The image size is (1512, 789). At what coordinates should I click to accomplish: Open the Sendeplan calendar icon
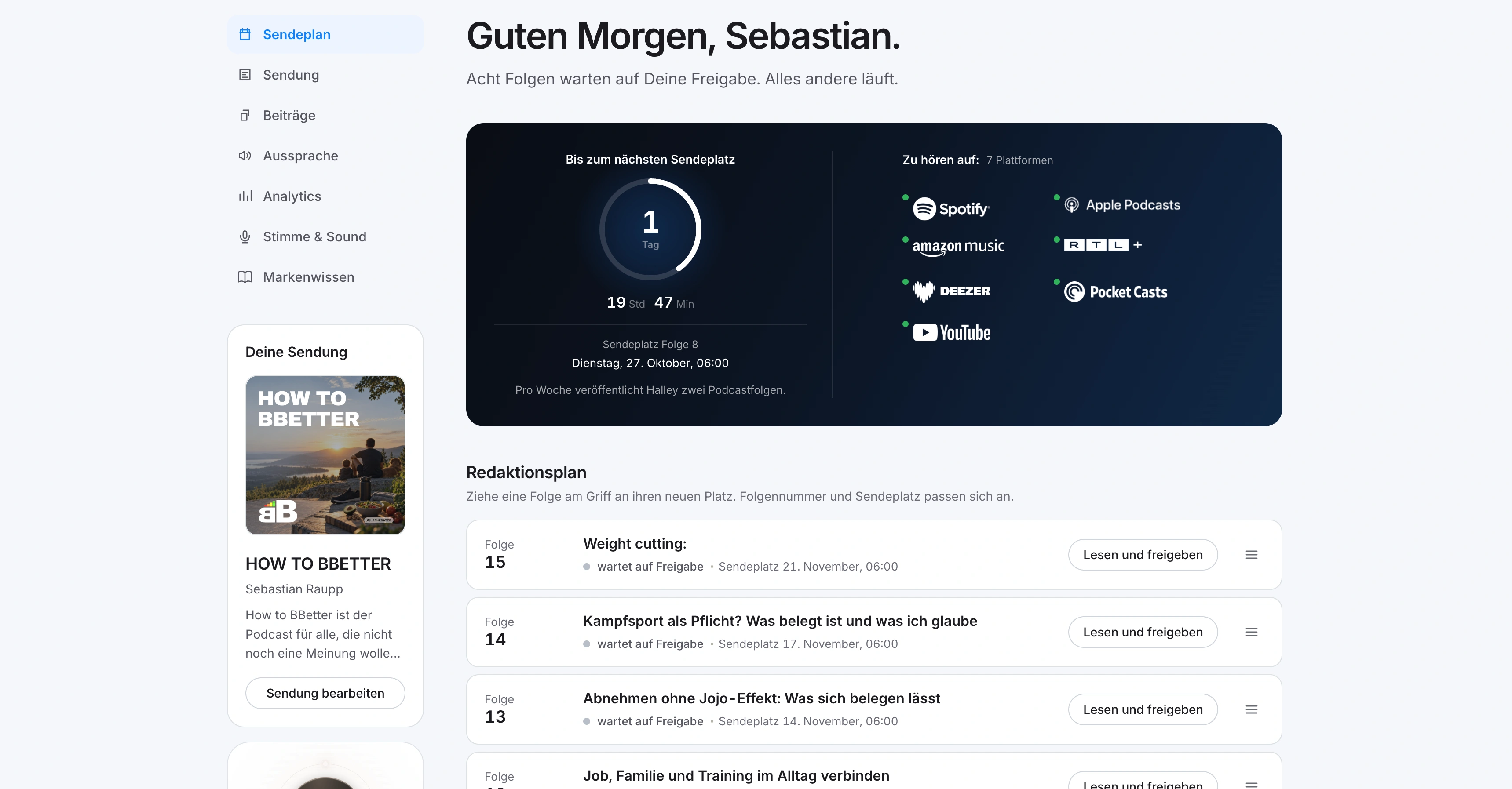[x=245, y=35]
